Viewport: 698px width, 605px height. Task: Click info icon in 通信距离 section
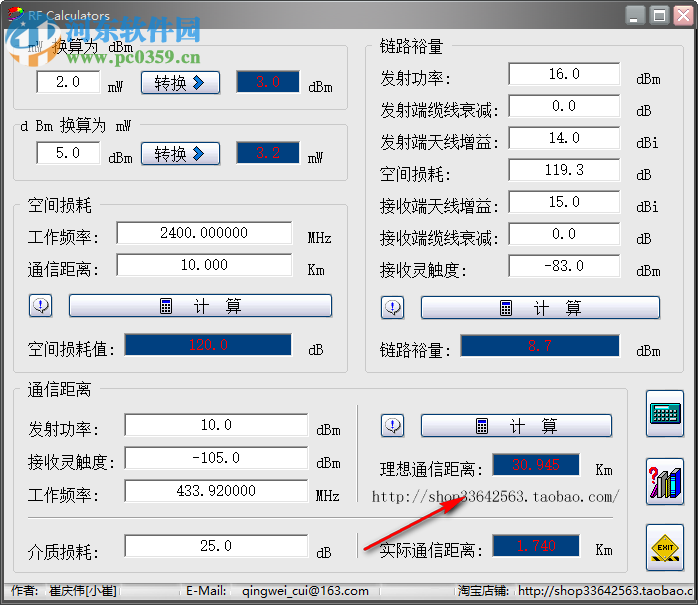pos(393,426)
